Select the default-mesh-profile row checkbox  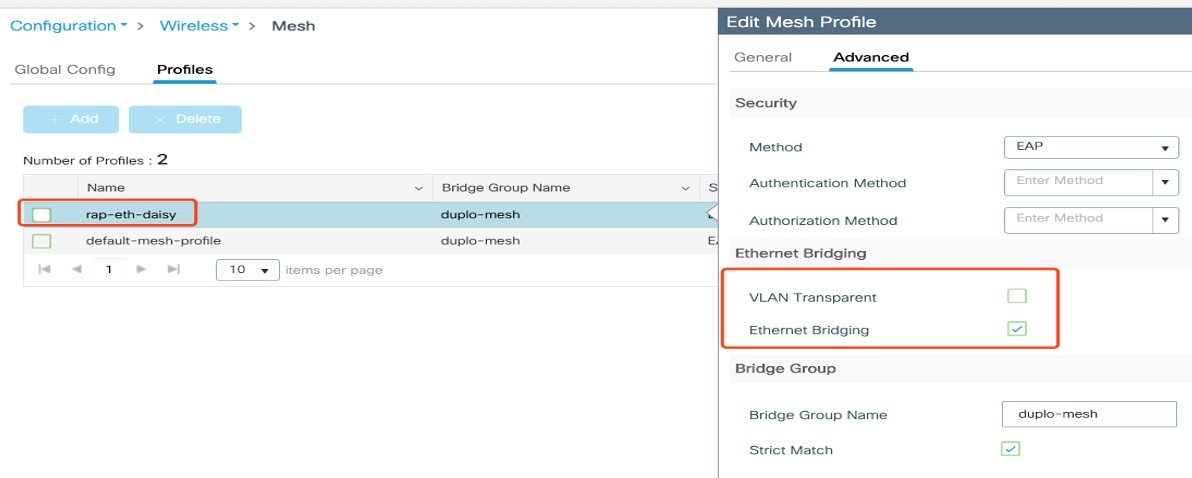42,241
